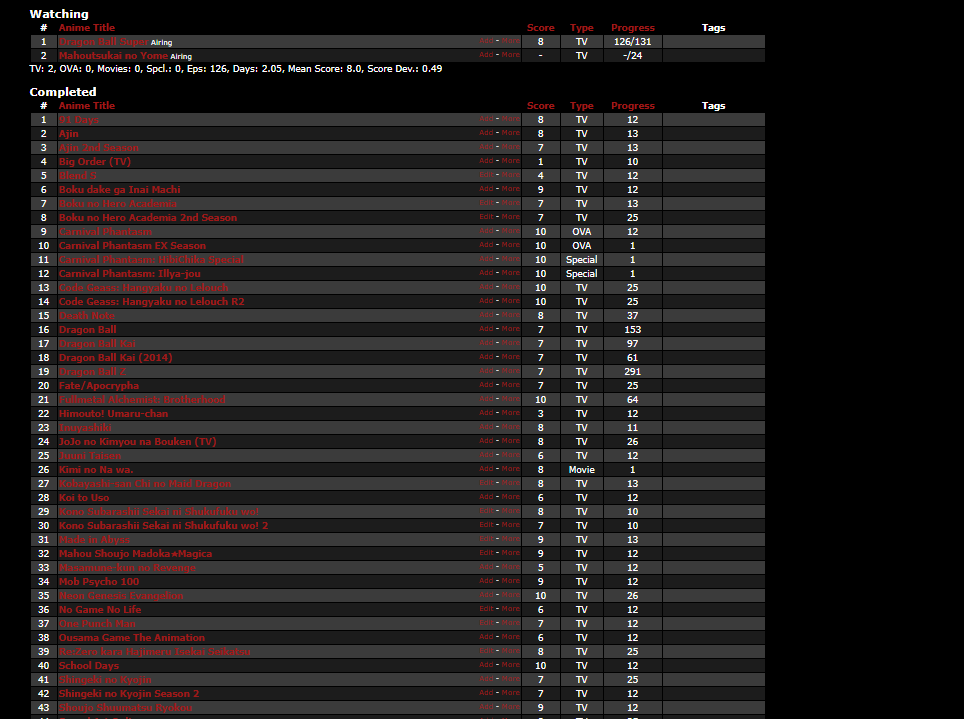Open Neon Genesis Evangelion anime page
The width and height of the screenshot is (964, 719).
pyautogui.click(x=121, y=595)
